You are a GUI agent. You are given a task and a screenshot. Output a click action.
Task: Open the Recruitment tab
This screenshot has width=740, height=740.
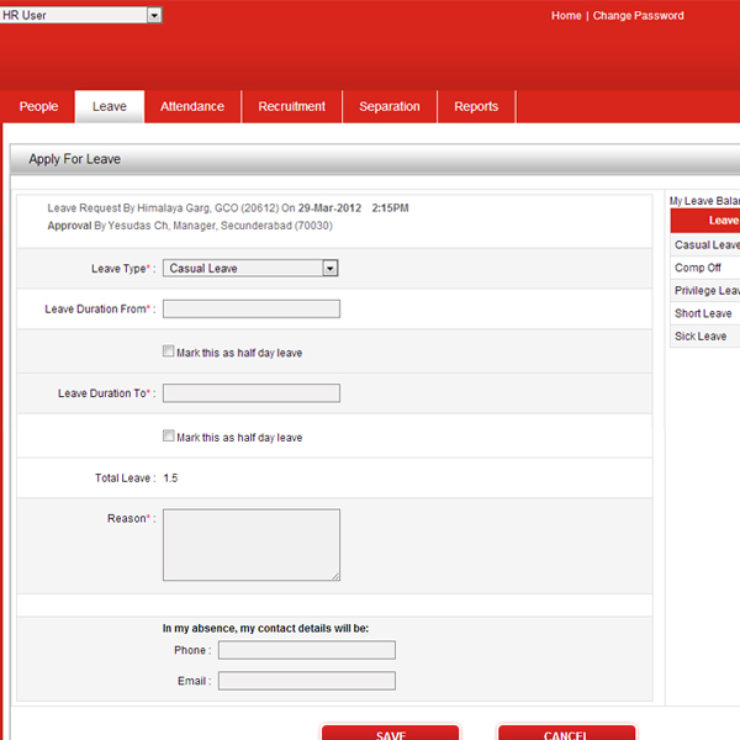[x=291, y=107]
